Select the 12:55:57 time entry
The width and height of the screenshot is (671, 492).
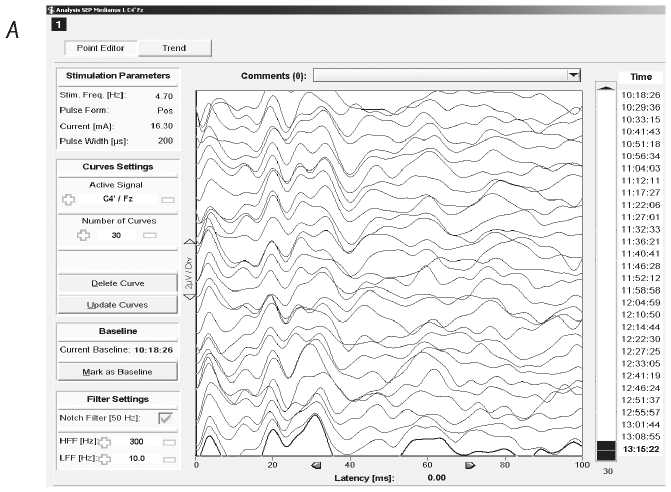[641, 412]
